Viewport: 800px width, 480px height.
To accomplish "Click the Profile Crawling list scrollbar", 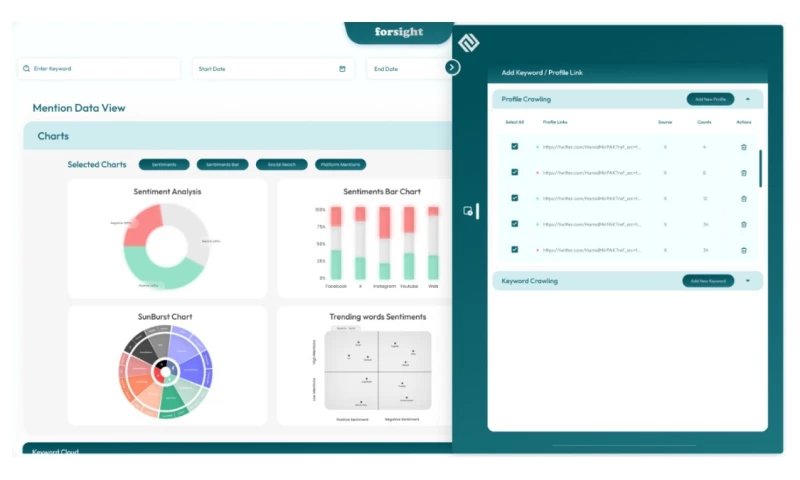I will click(760, 168).
